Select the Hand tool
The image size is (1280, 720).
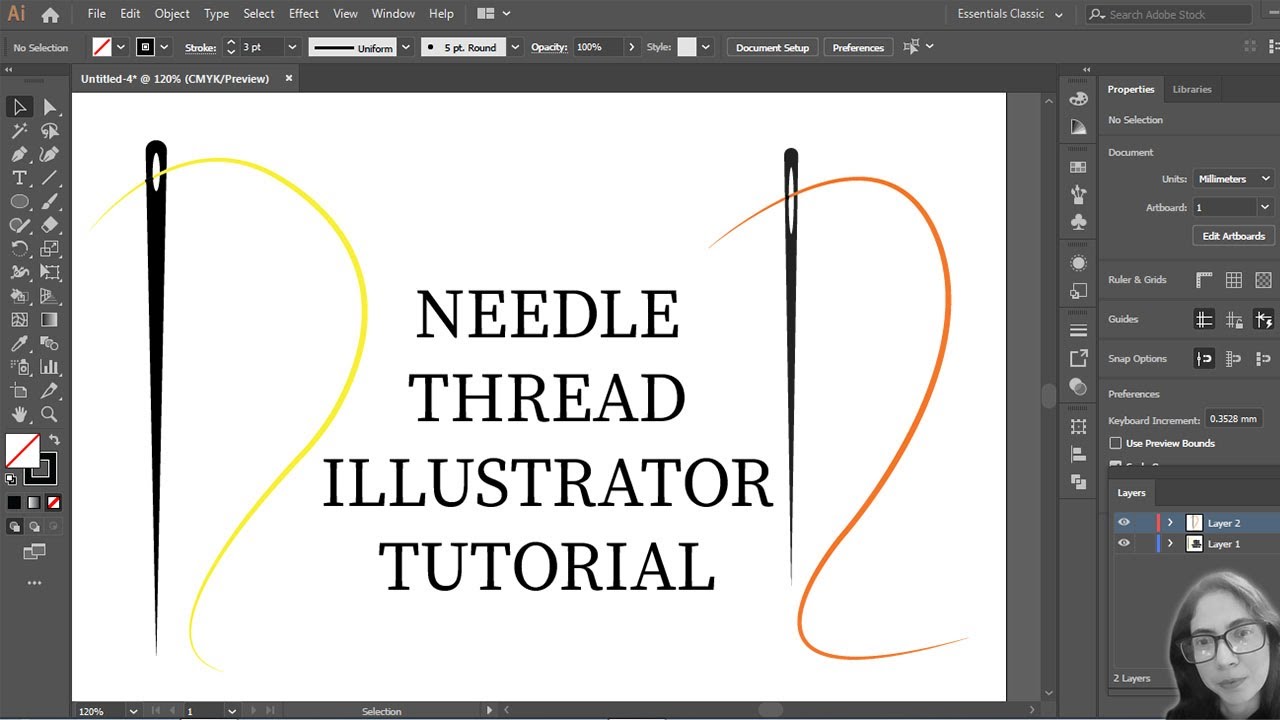19,414
